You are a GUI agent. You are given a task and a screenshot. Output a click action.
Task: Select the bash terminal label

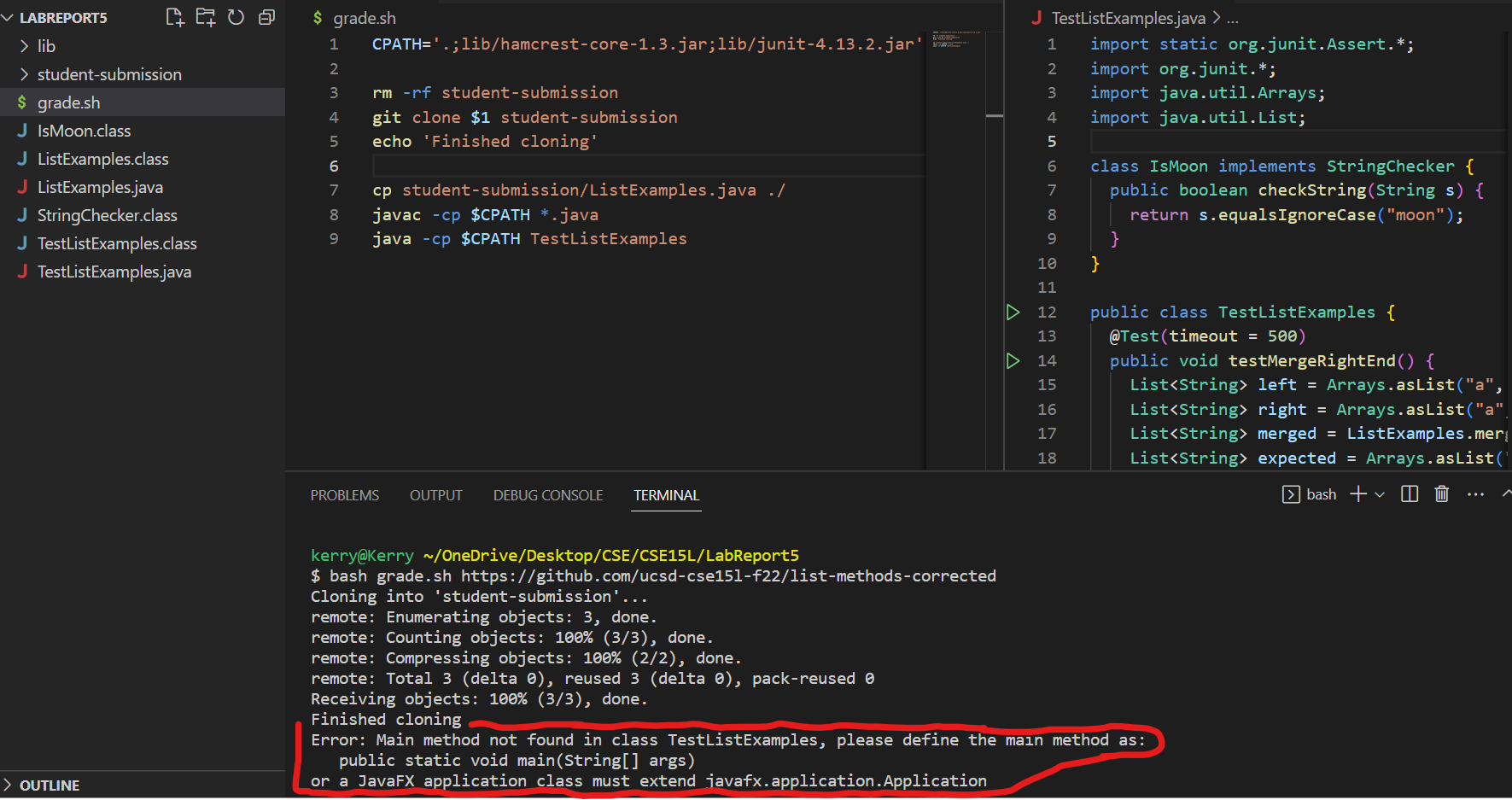point(1320,494)
